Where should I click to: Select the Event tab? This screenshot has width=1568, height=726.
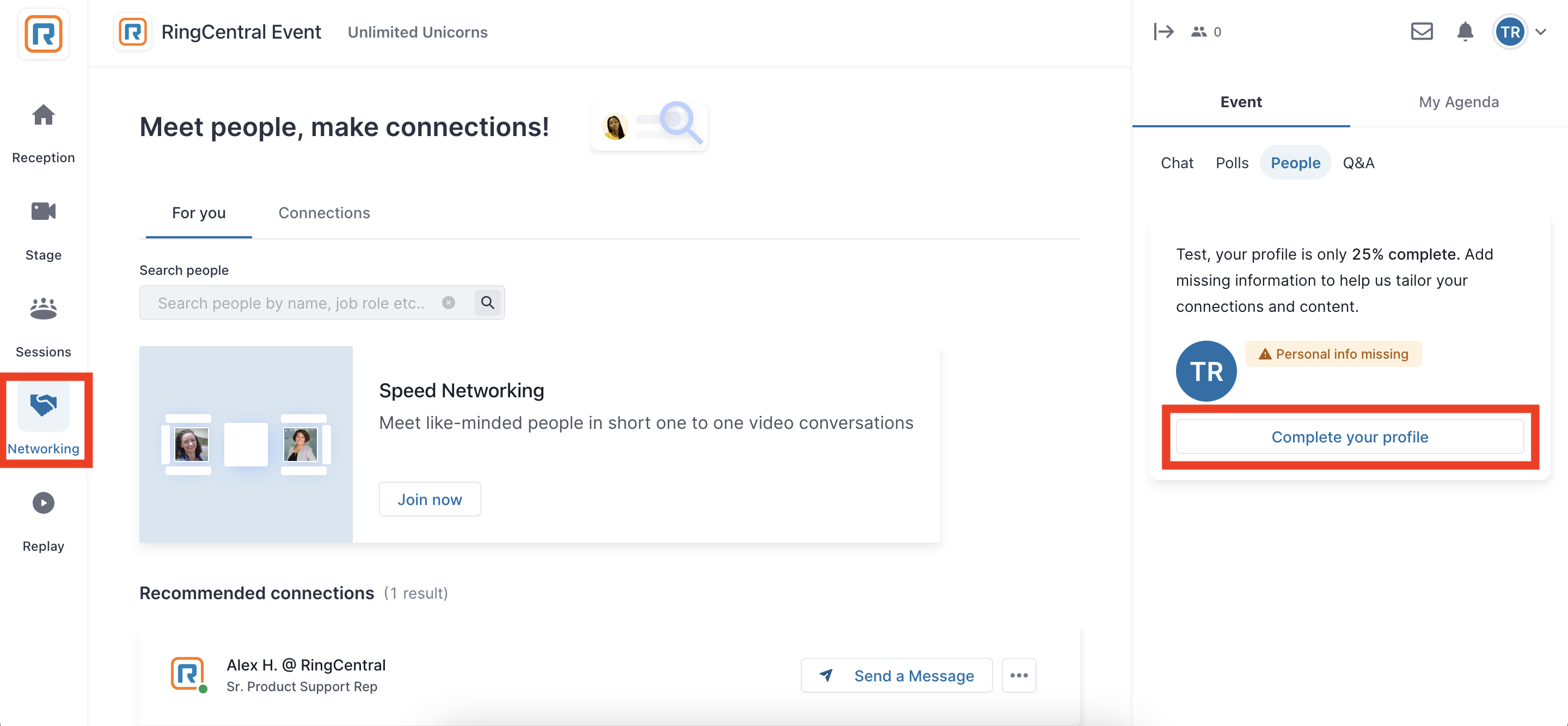pyautogui.click(x=1241, y=102)
